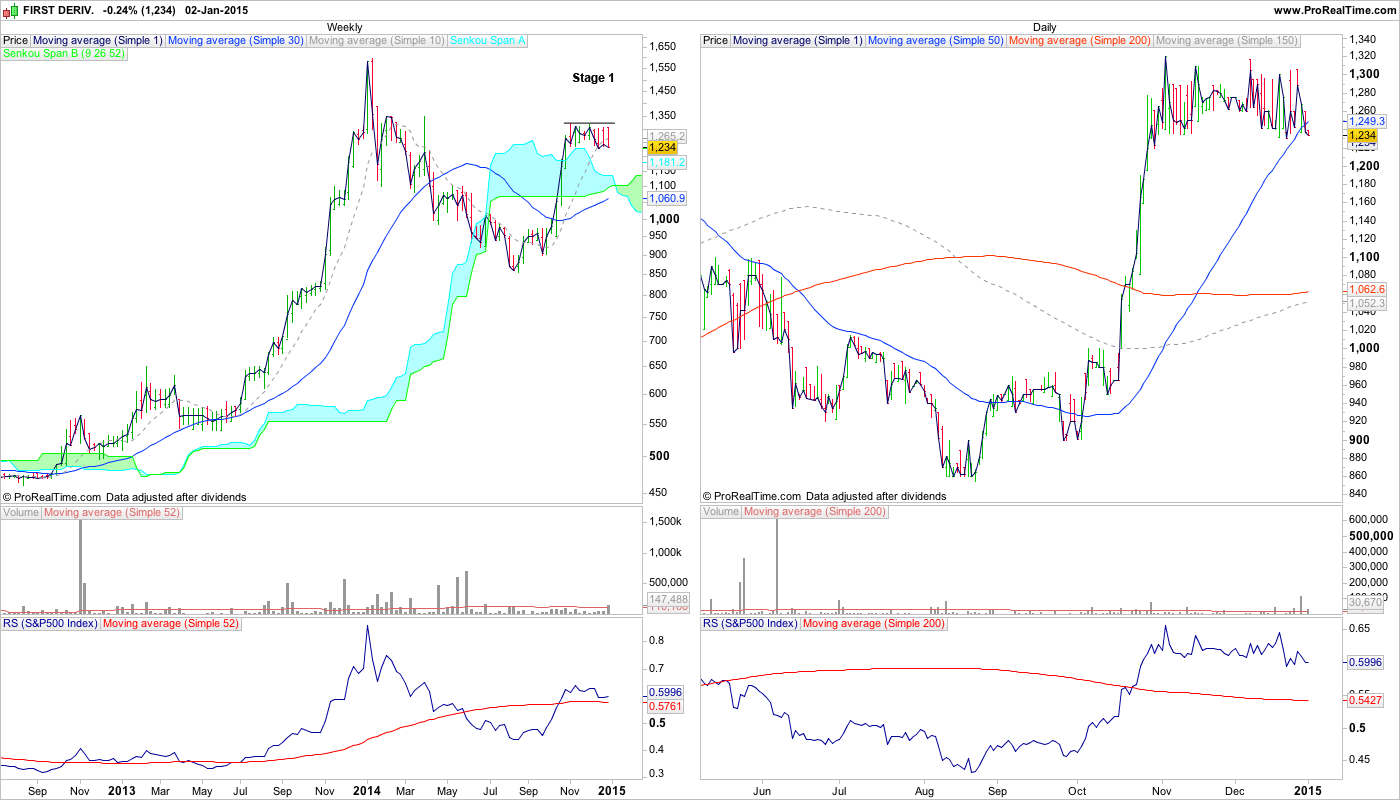Click the Oct label on Daily time axis
1400x800 pixels.
pos(1076,790)
